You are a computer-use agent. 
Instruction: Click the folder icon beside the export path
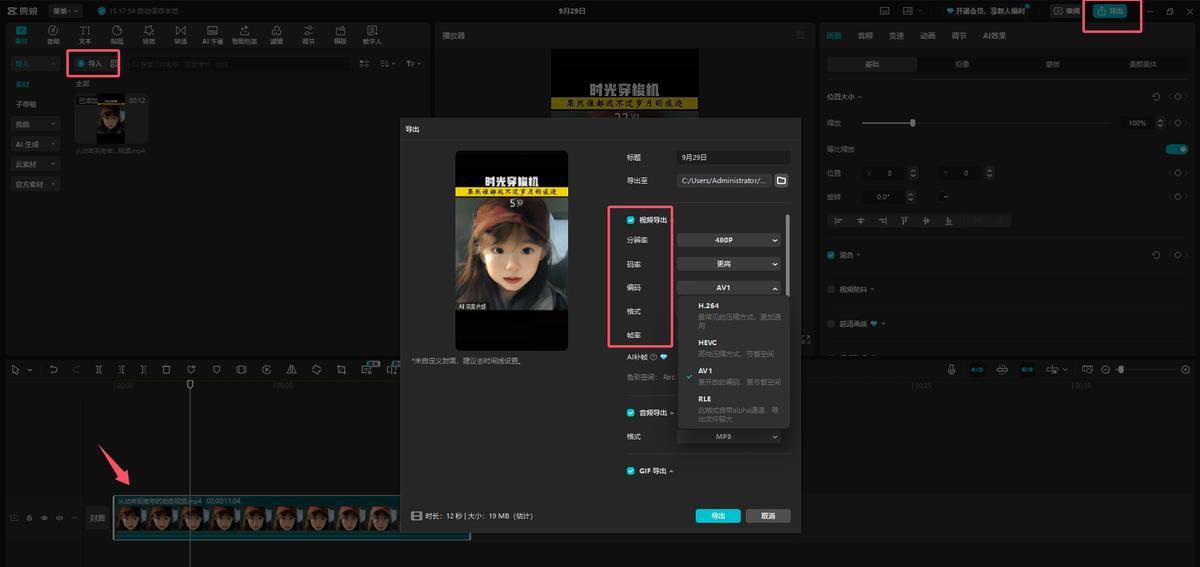coord(782,181)
